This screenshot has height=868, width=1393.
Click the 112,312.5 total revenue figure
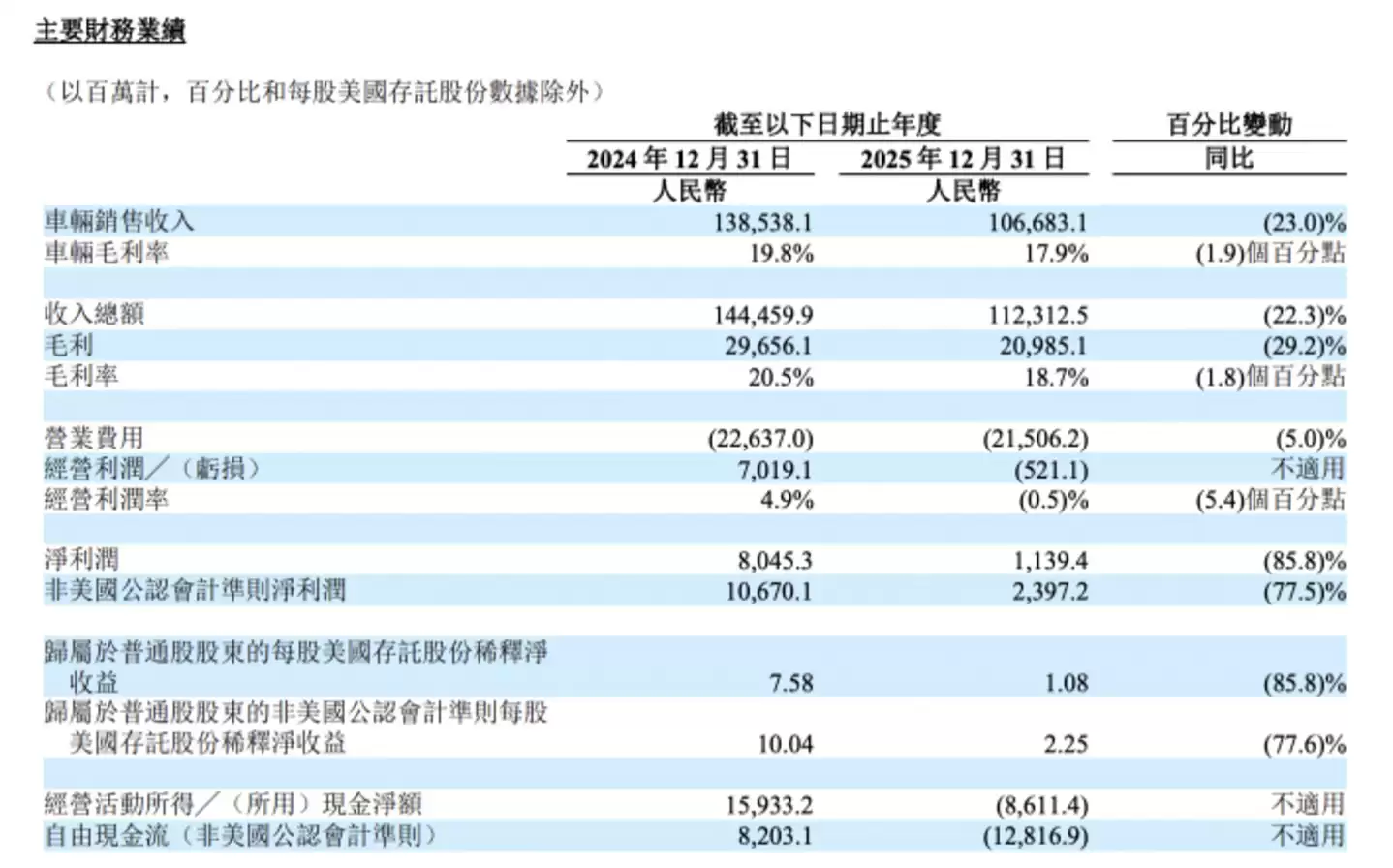click(x=1037, y=315)
